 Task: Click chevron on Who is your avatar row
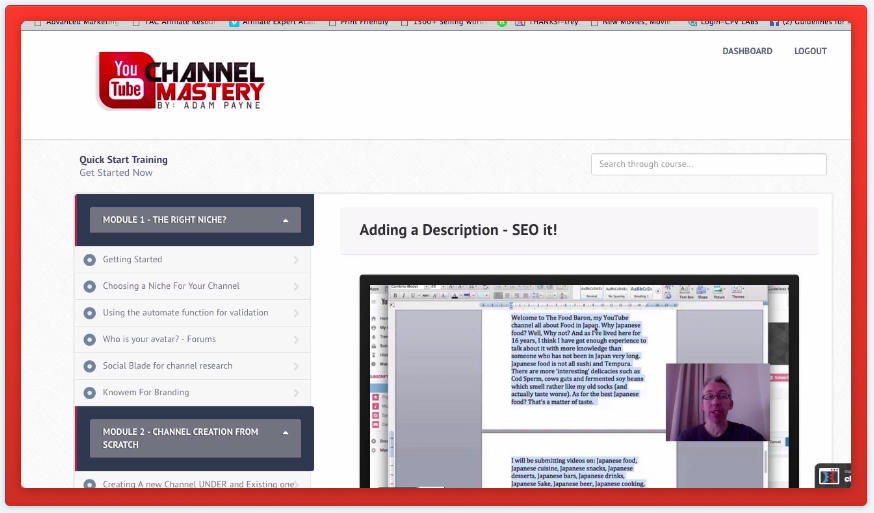click(296, 340)
